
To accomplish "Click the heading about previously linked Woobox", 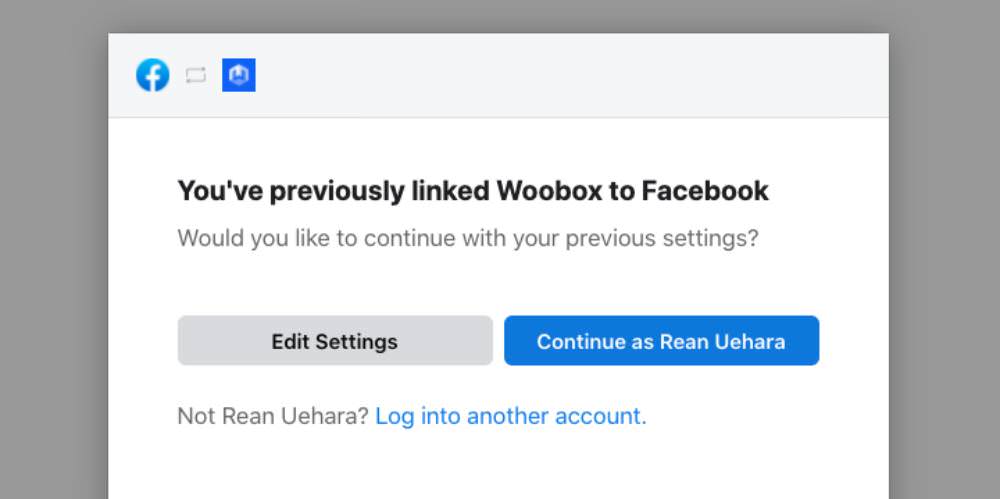I will coord(473,191).
